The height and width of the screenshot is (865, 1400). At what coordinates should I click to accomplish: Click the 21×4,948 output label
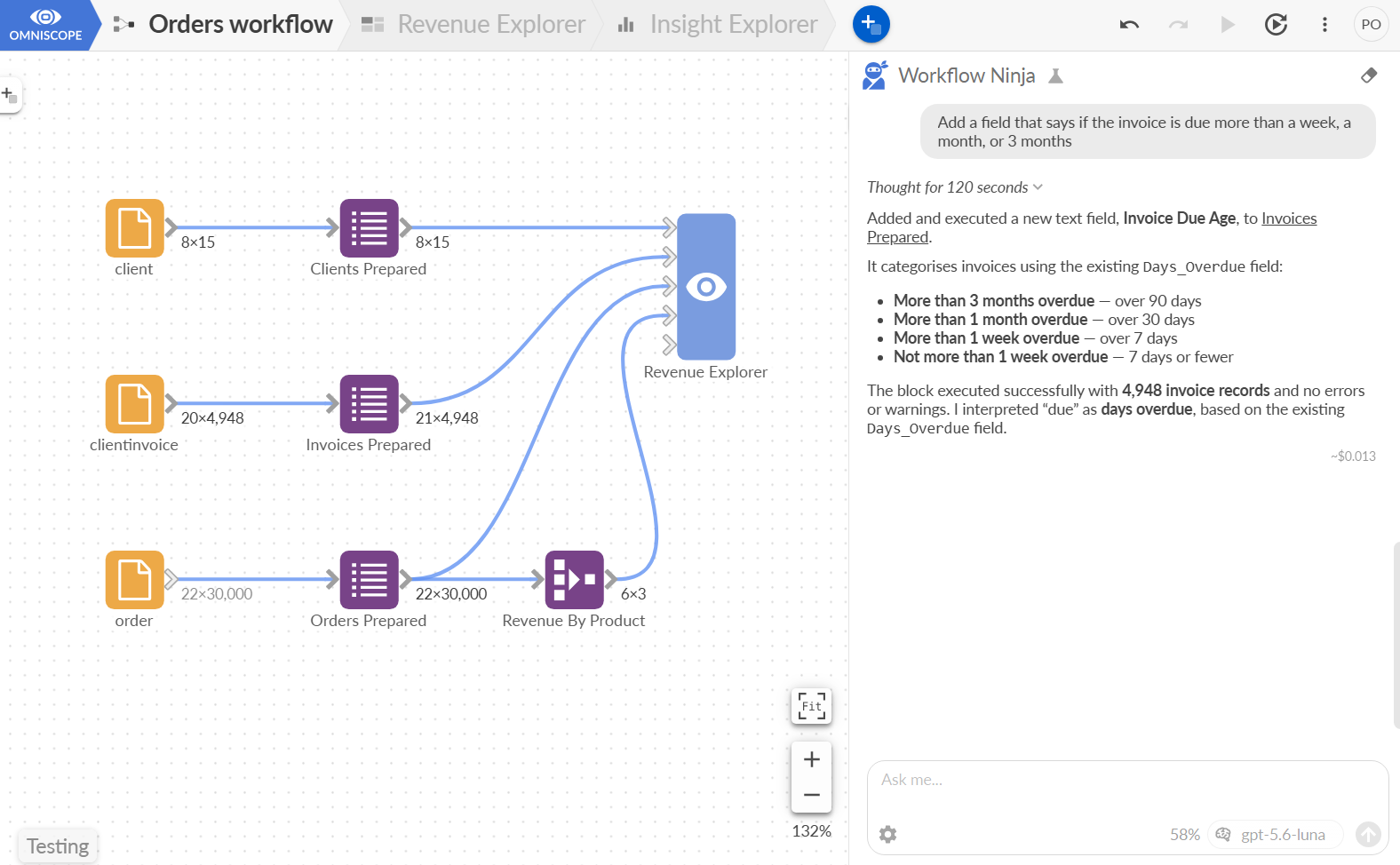(x=447, y=418)
